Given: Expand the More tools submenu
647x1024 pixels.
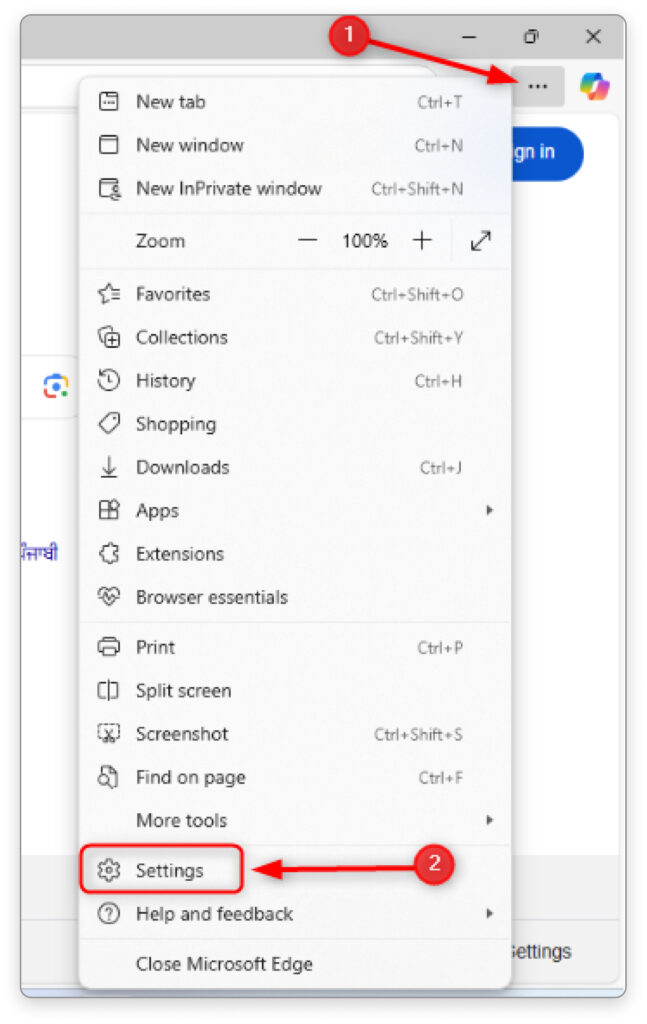Looking at the screenshot, I should click(489, 820).
